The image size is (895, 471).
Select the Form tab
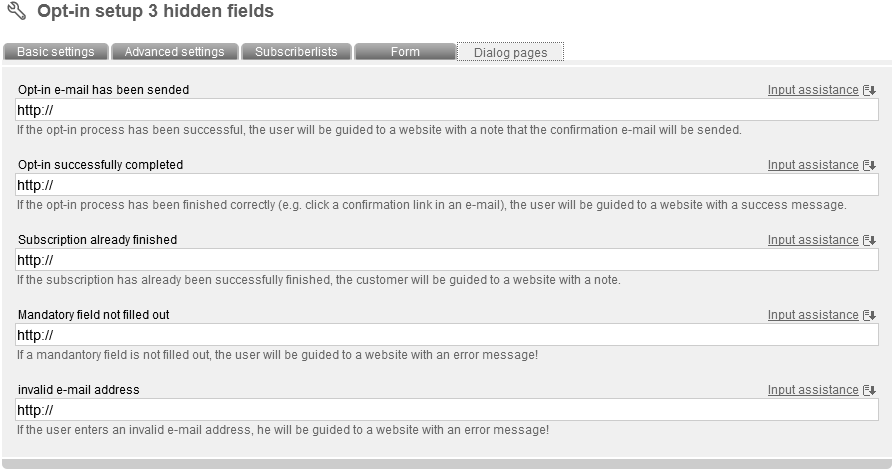coord(405,52)
